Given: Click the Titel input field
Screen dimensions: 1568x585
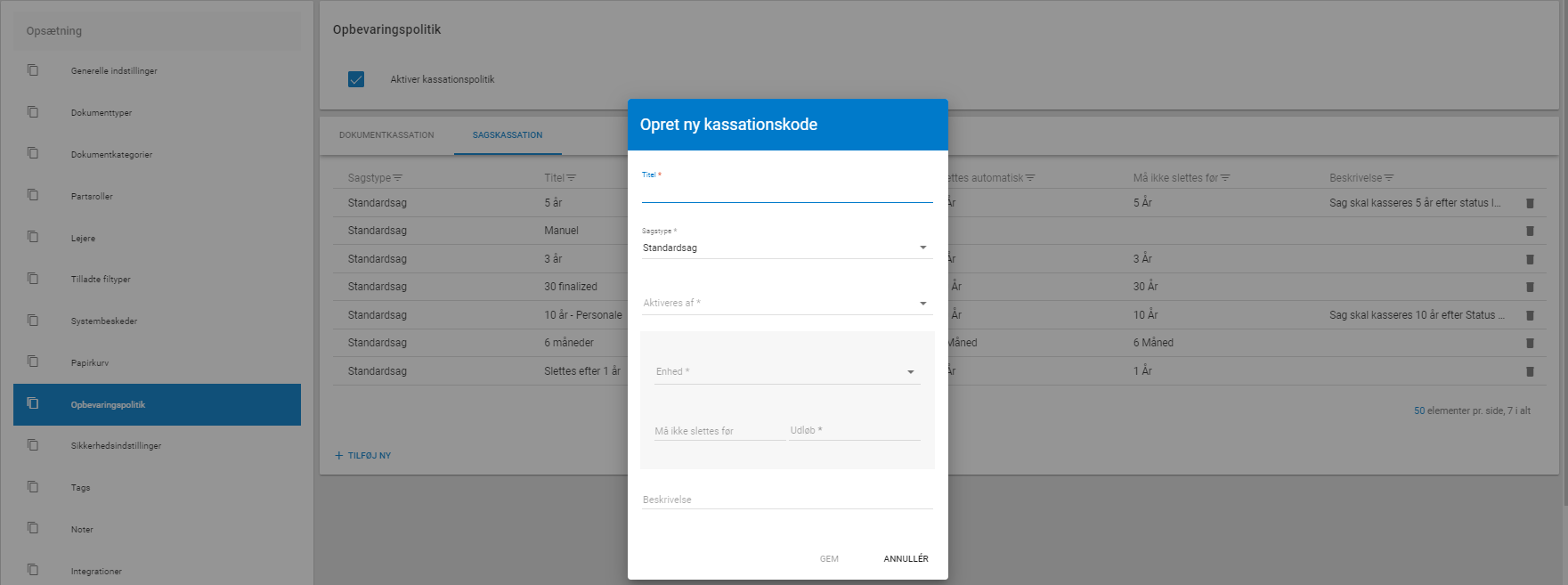Looking at the screenshot, I should 787,192.
